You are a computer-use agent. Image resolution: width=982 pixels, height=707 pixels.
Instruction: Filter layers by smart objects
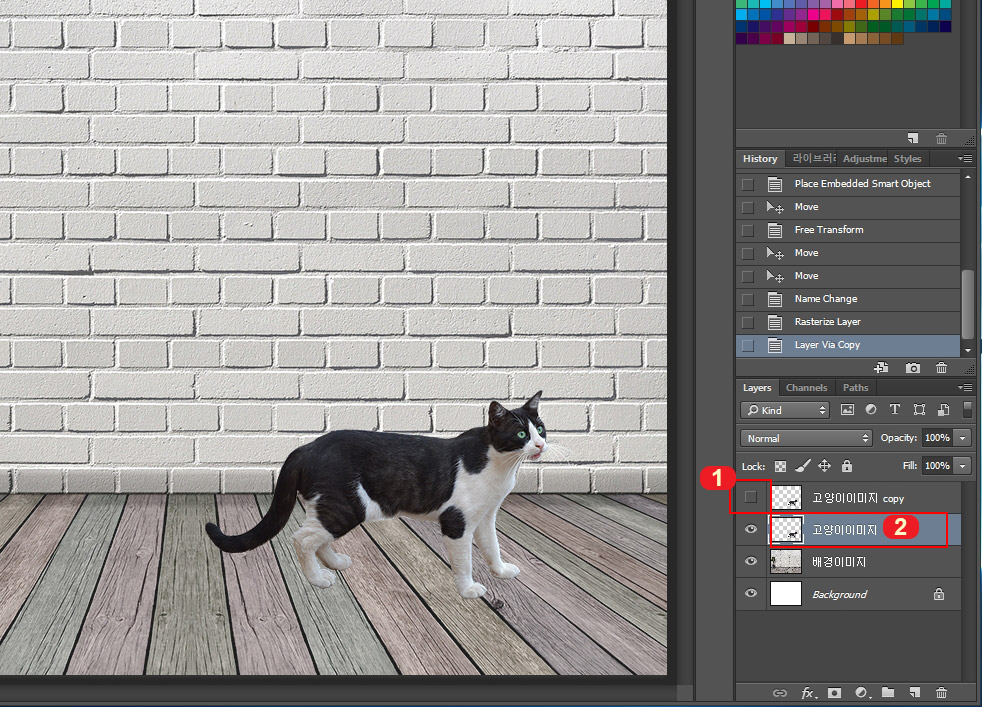[x=943, y=410]
